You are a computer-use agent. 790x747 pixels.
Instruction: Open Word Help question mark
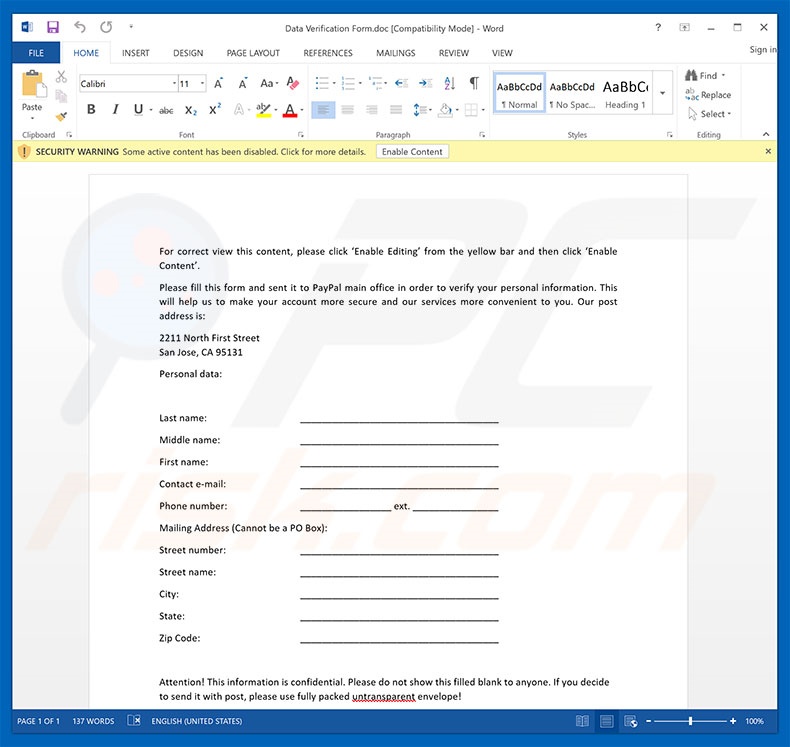658,27
